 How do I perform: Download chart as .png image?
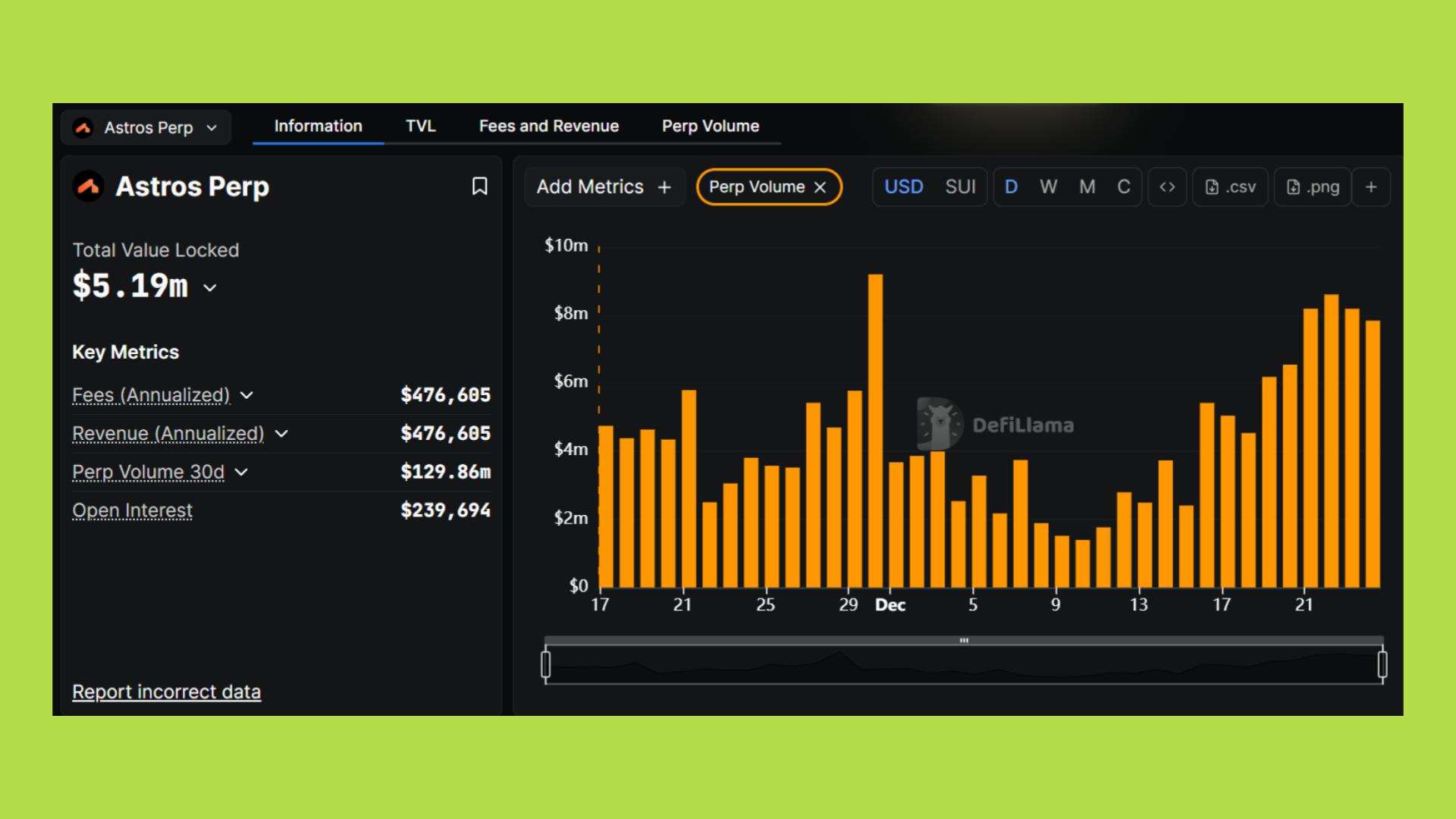[x=1313, y=187]
